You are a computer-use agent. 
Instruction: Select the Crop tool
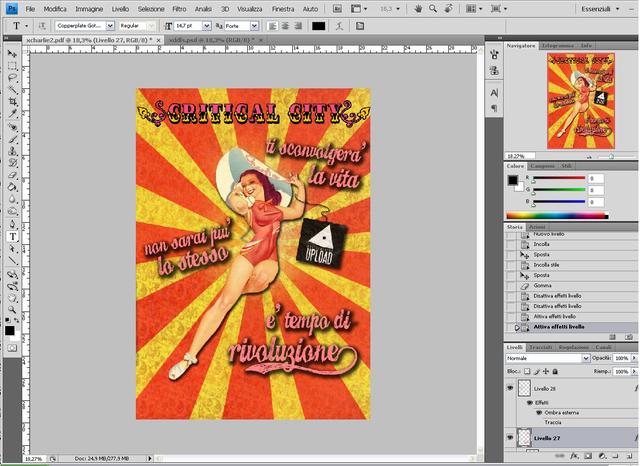point(12,102)
